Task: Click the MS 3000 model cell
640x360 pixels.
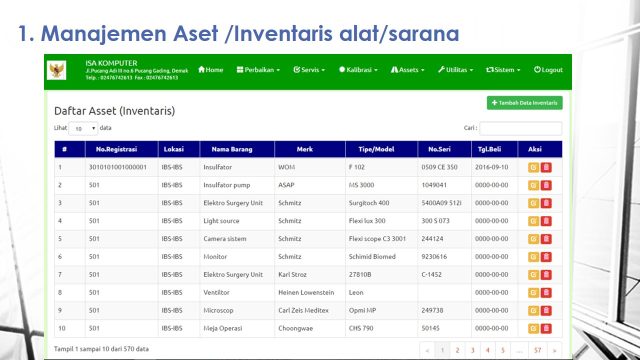Action: [361, 185]
